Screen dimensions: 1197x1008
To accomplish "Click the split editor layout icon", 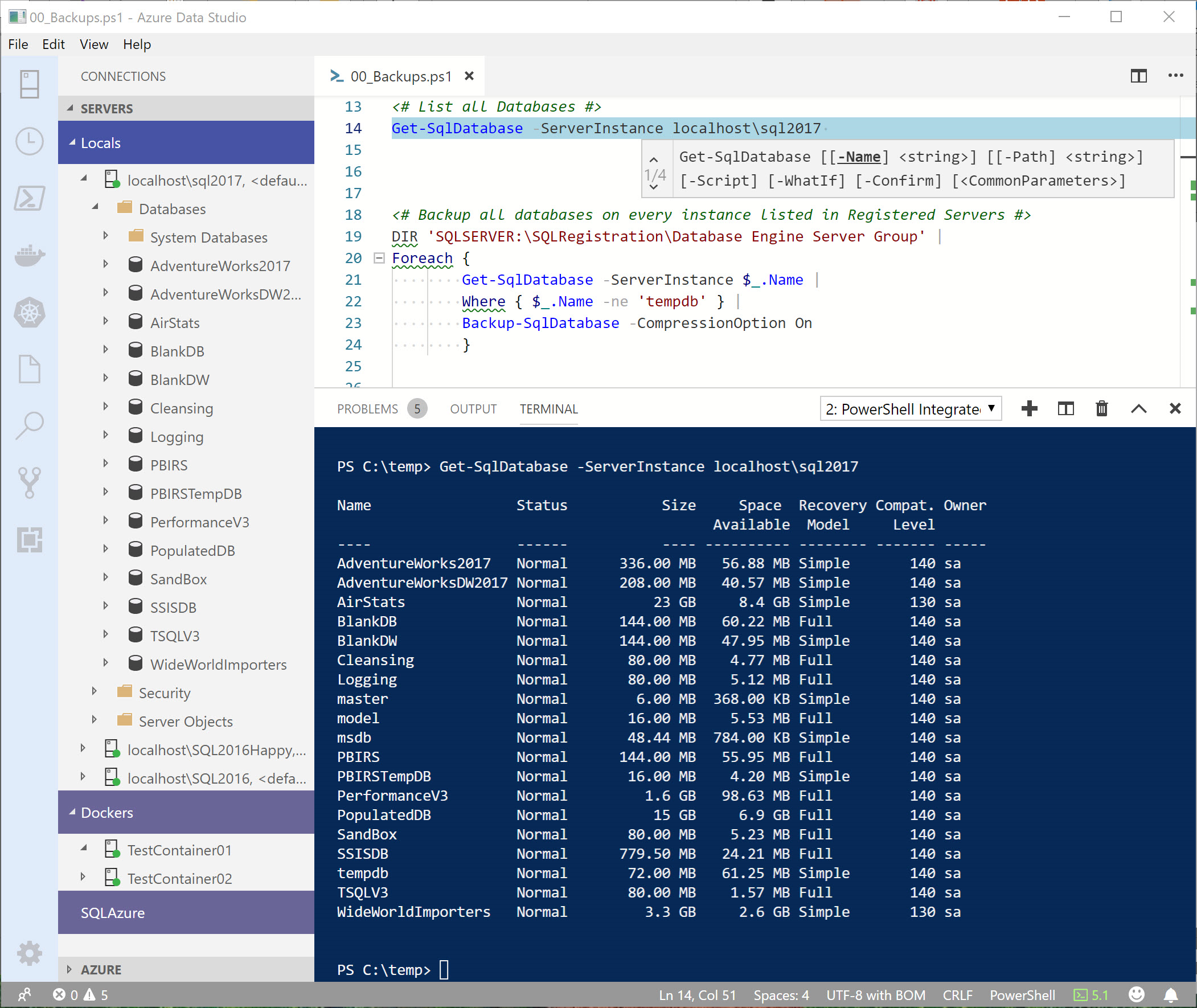I will 1139,76.
